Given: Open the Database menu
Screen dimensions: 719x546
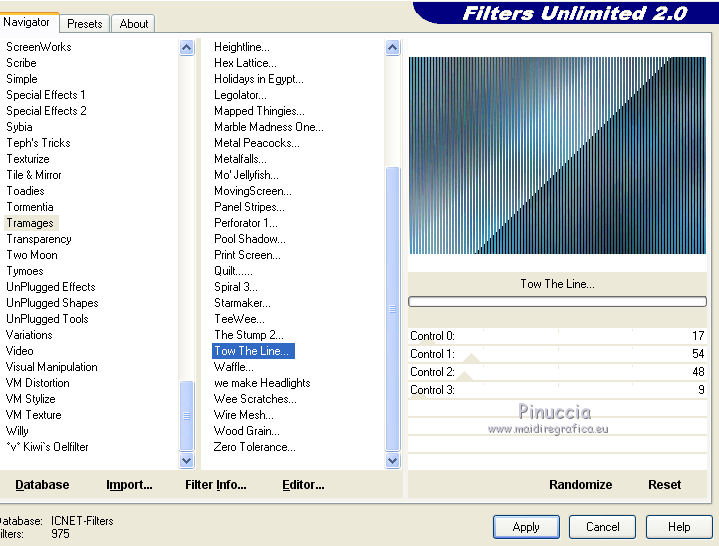Looking at the screenshot, I should point(42,485).
